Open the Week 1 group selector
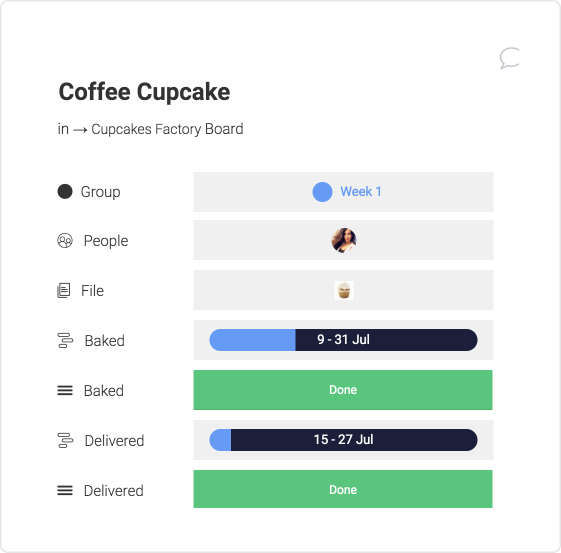This screenshot has width=561, height=553. pyautogui.click(x=343, y=192)
